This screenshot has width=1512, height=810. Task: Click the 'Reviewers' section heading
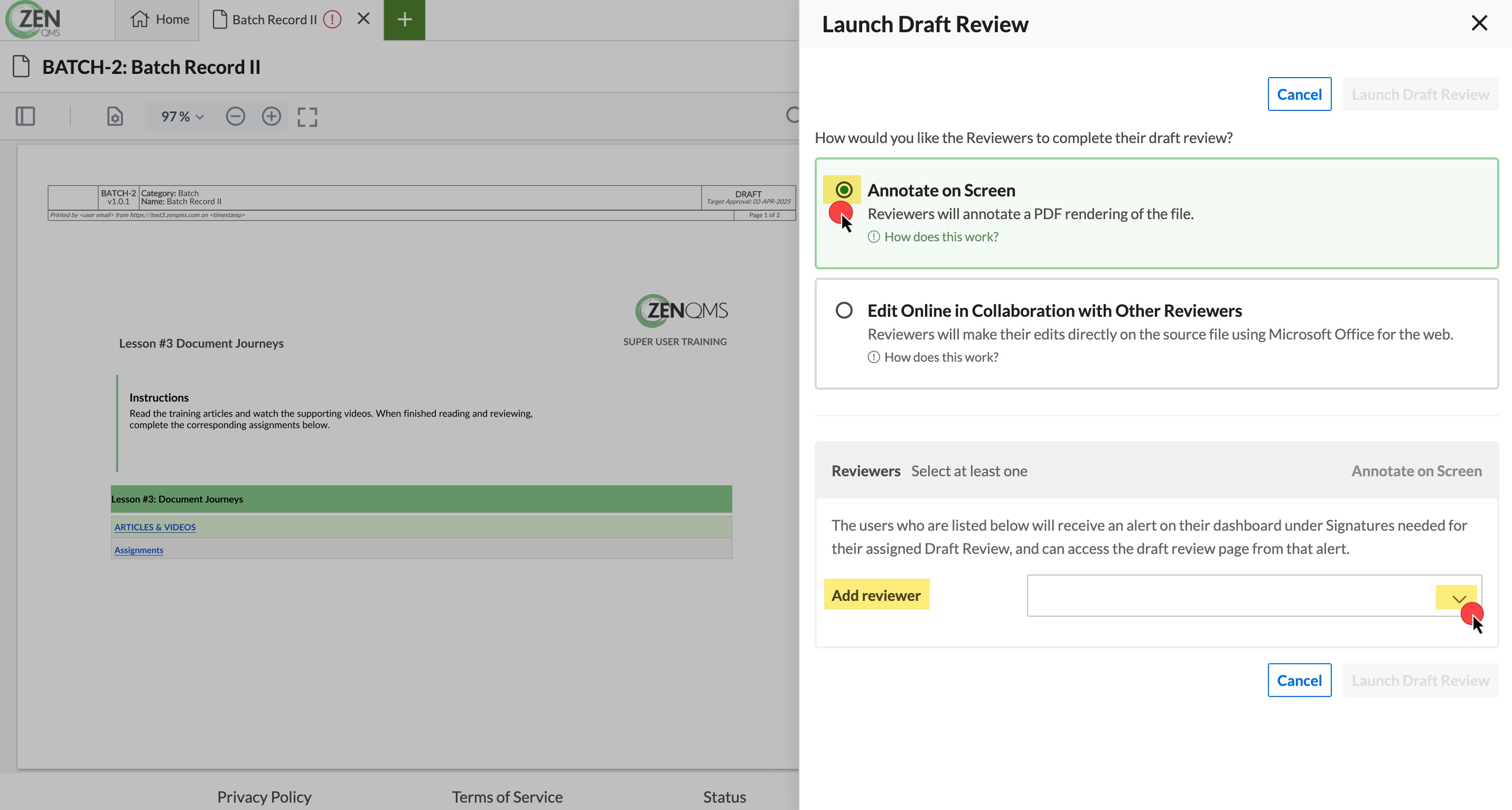pyautogui.click(x=866, y=470)
